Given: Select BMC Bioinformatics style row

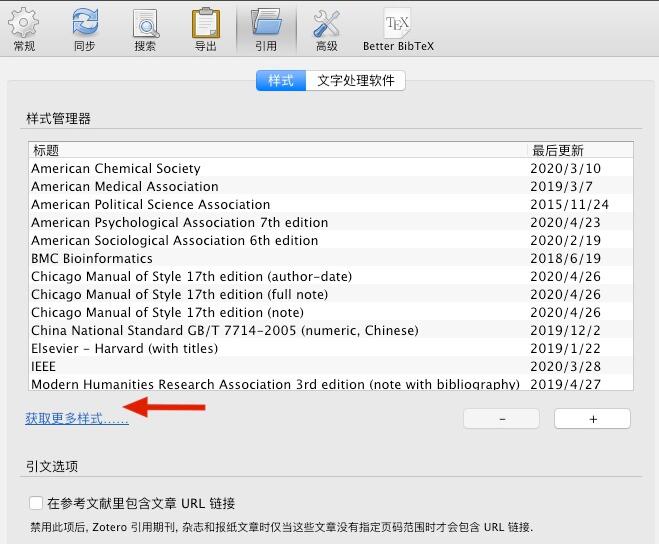Looking at the screenshot, I should pos(331,258).
